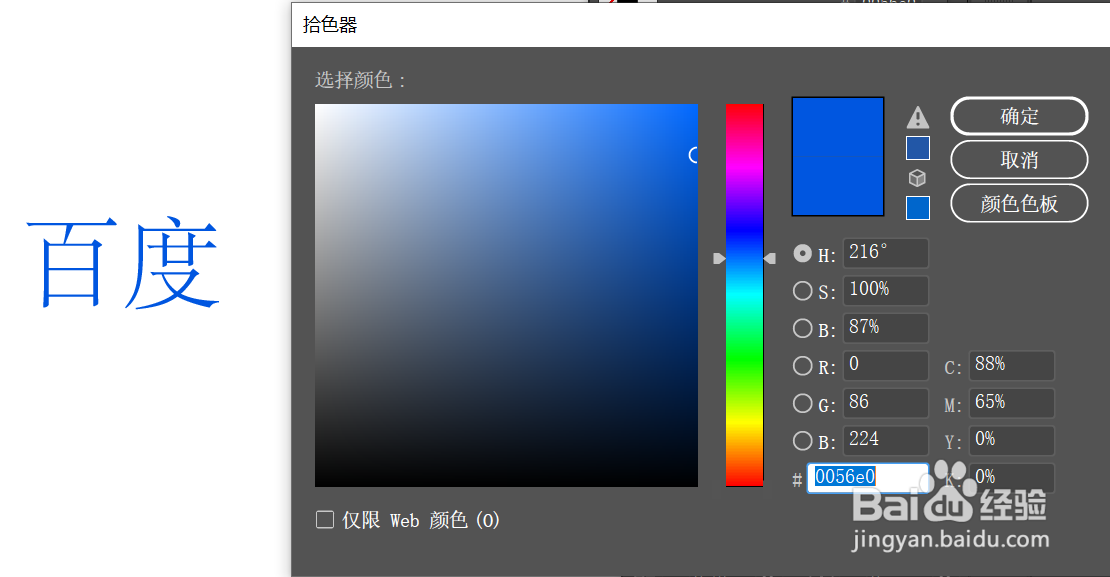The height and width of the screenshot is (577, 1110).
Task: Open the 颜色色板 button
Action: (1019, 204)
